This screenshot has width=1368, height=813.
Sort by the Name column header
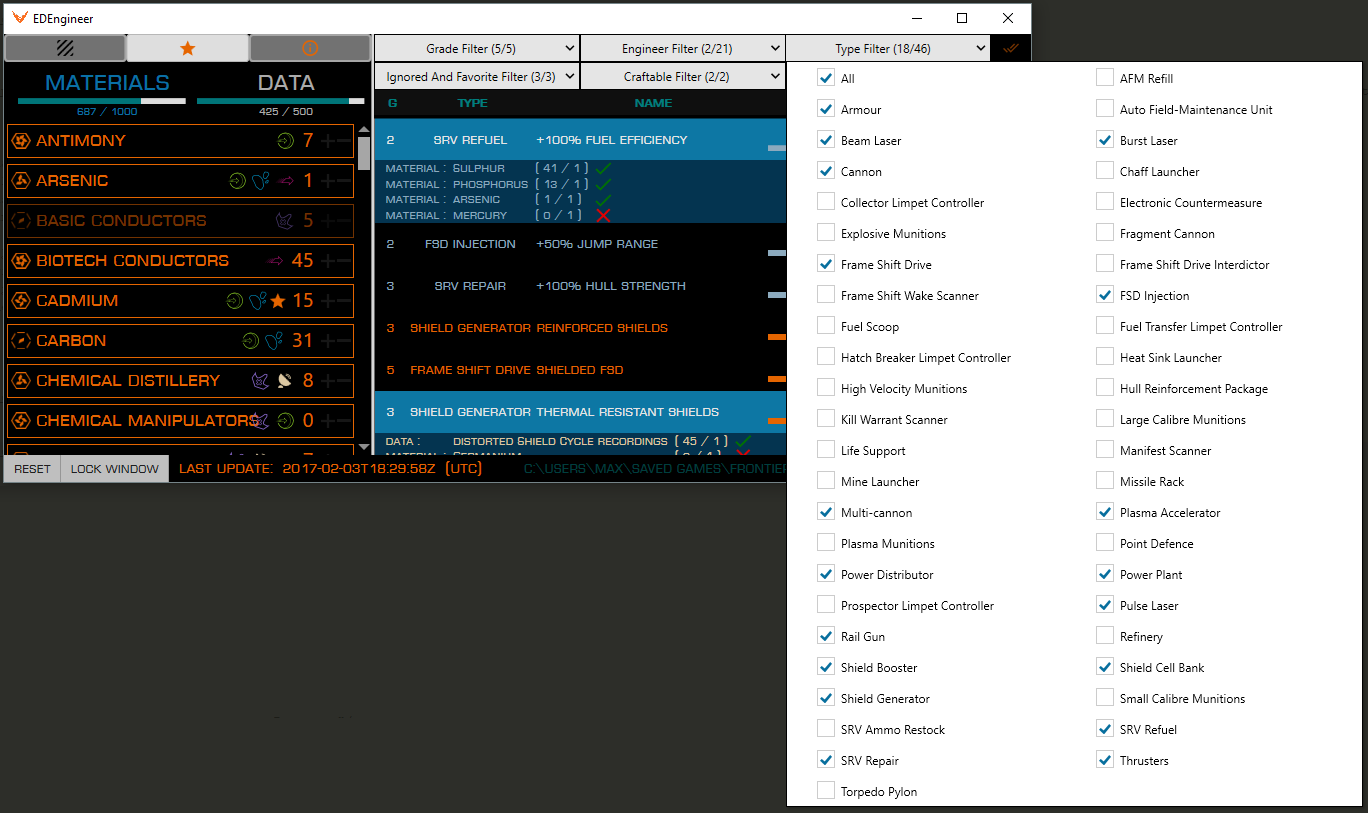tap(653, 103)
